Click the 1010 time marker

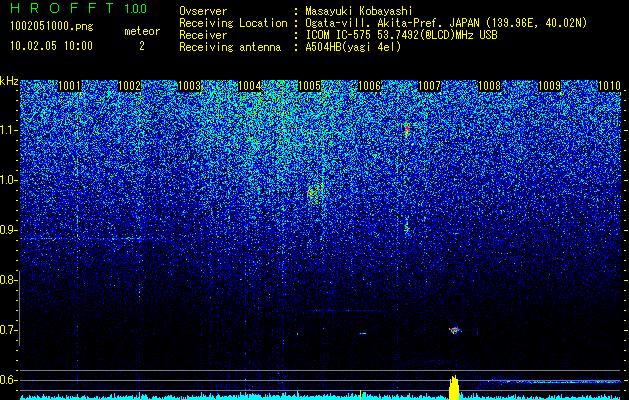click(x=609, y=86)
